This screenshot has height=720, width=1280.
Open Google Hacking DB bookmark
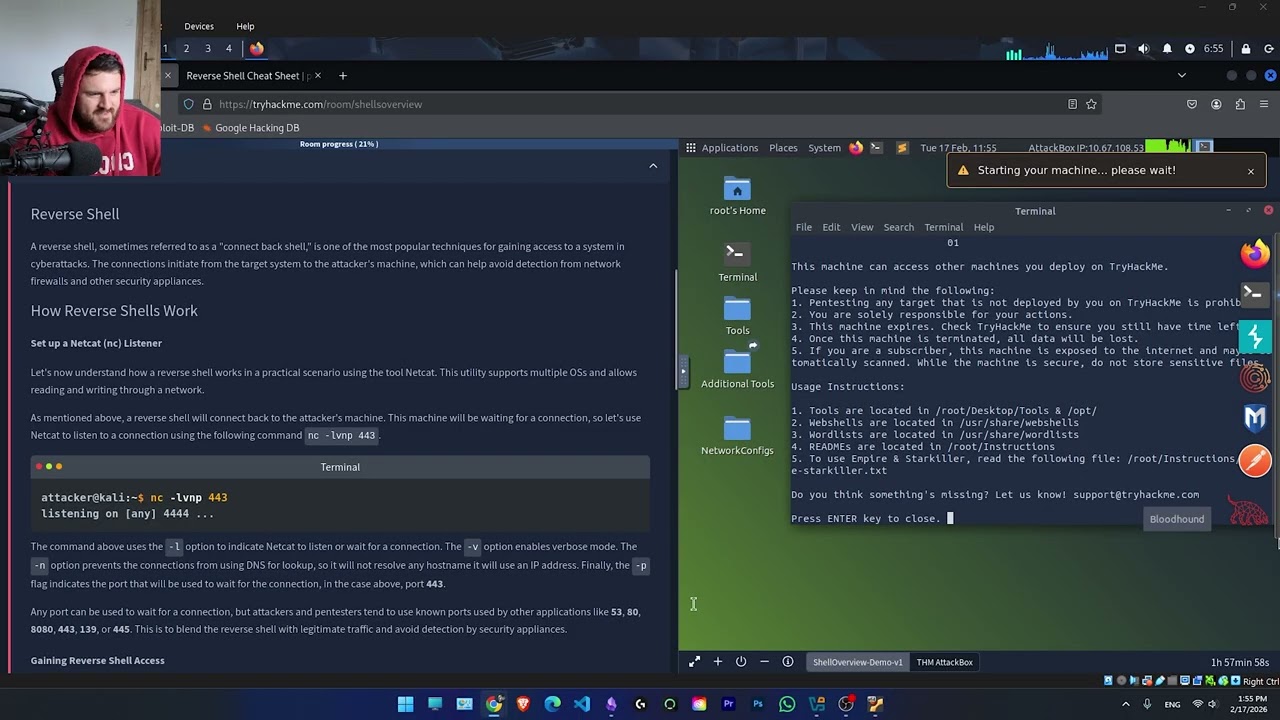tap(250, 128)
